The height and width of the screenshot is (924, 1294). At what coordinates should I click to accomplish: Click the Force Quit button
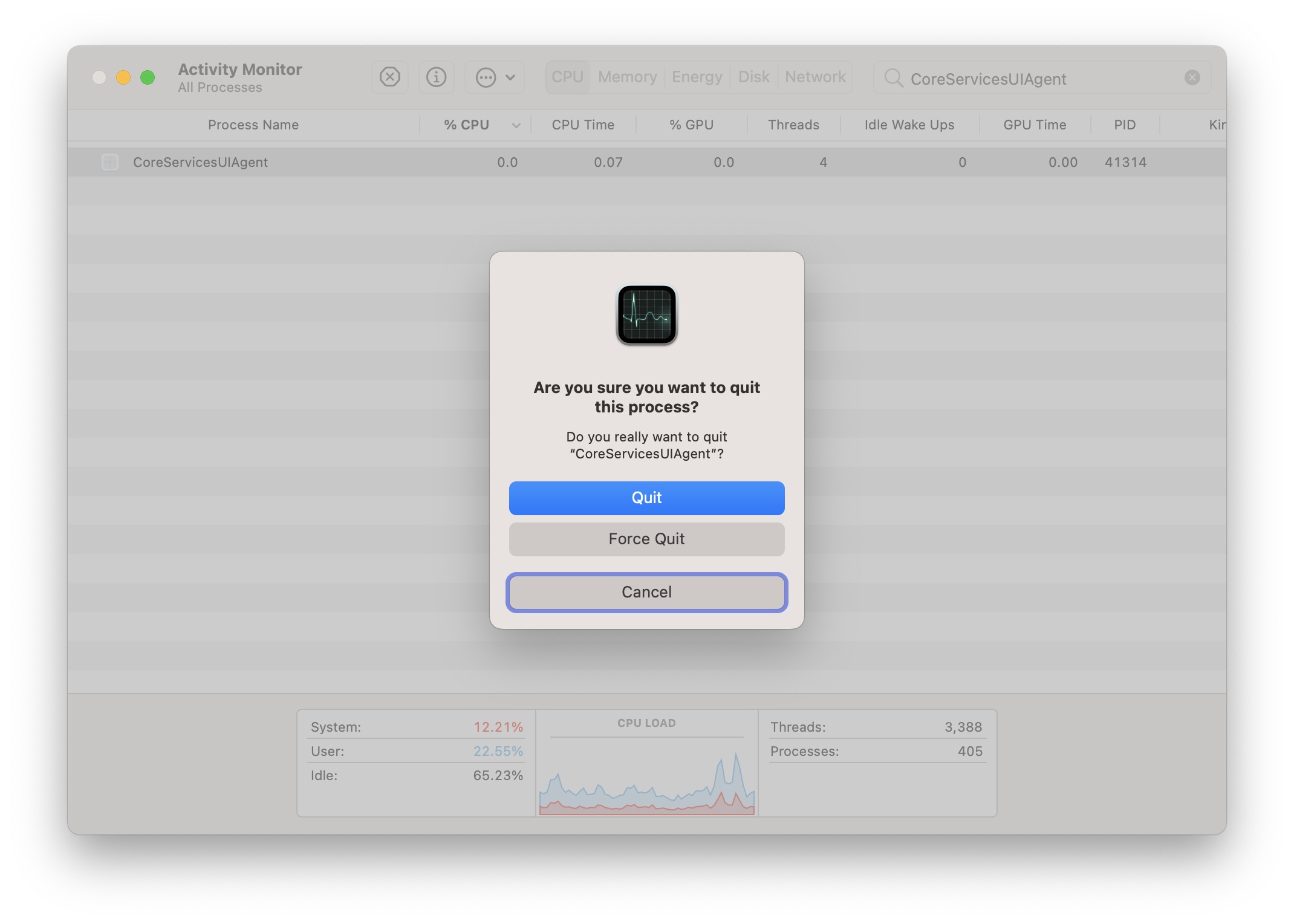[x=646, y=539]
